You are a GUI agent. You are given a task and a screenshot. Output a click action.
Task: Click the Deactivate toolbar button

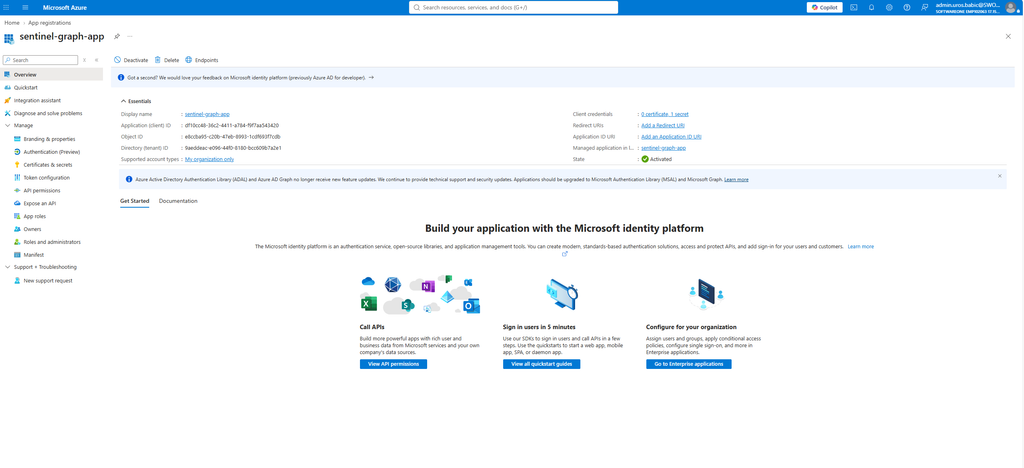[x=131, y=60]
